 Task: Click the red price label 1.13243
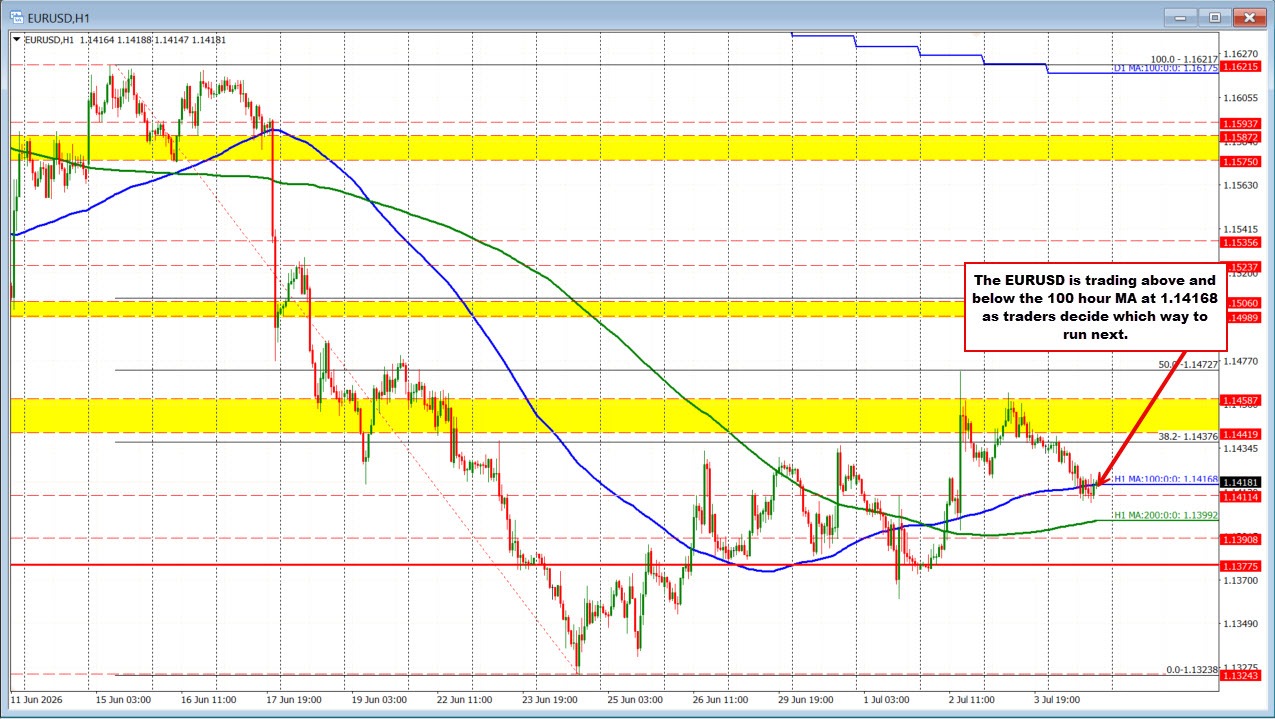click(1241, 675)
